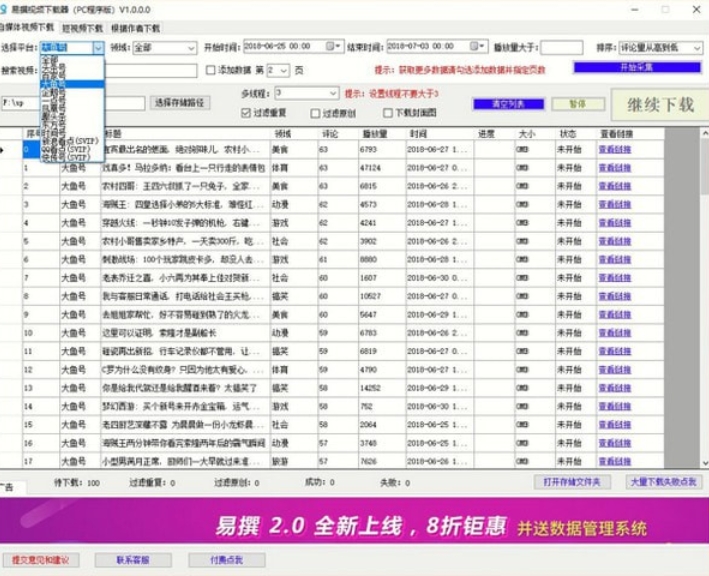This screenshot has width=709, height=576.
Task: Switch to the 短视频下载 tab
Action: point(82,28)
